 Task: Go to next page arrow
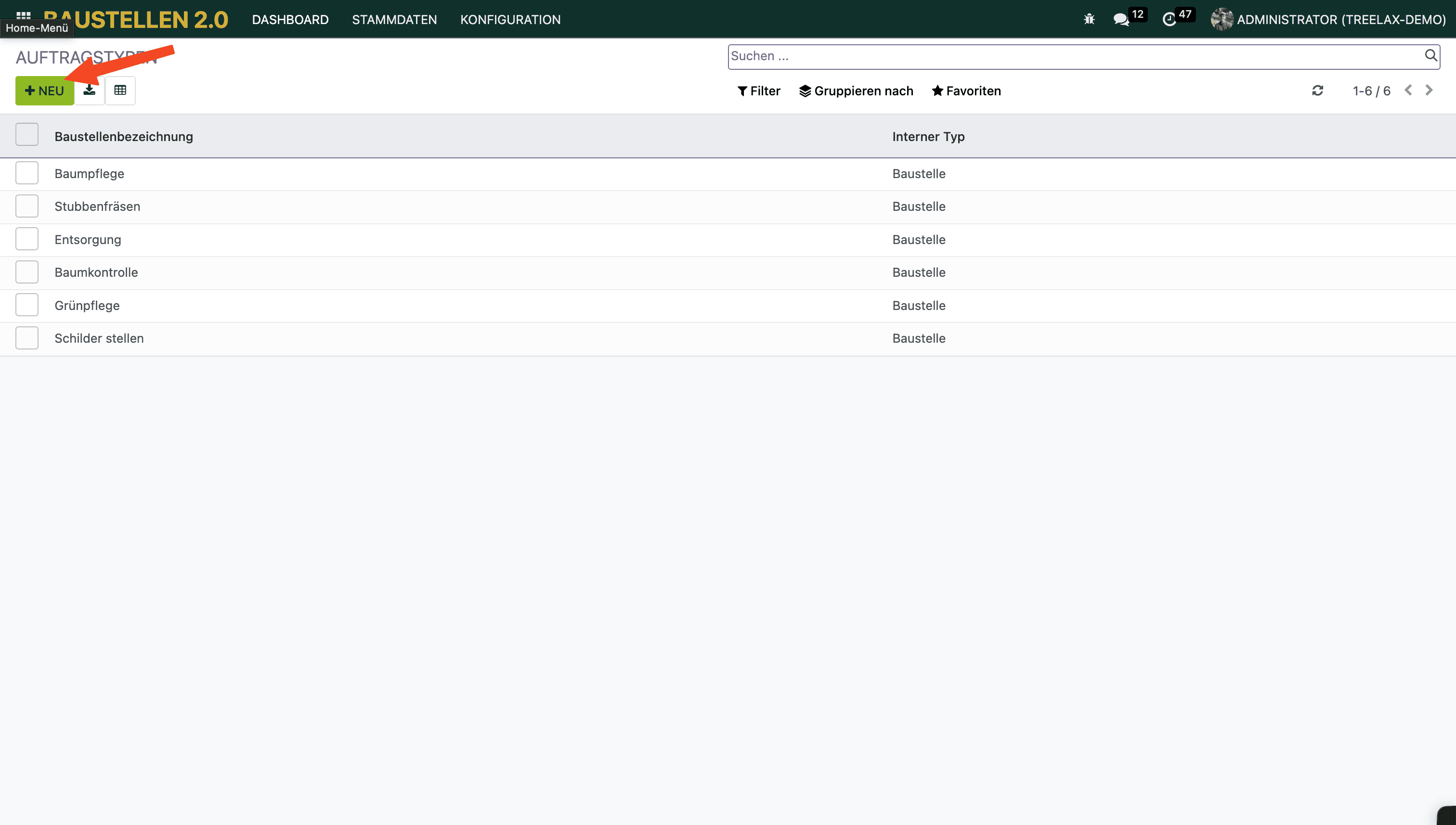point(1429,90)
